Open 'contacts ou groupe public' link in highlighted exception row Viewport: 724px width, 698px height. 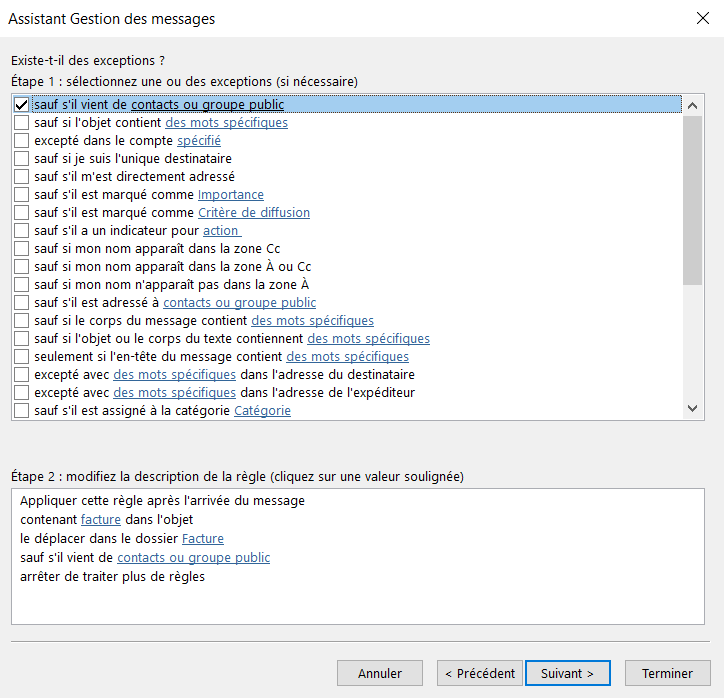click(x=207, y=105)
